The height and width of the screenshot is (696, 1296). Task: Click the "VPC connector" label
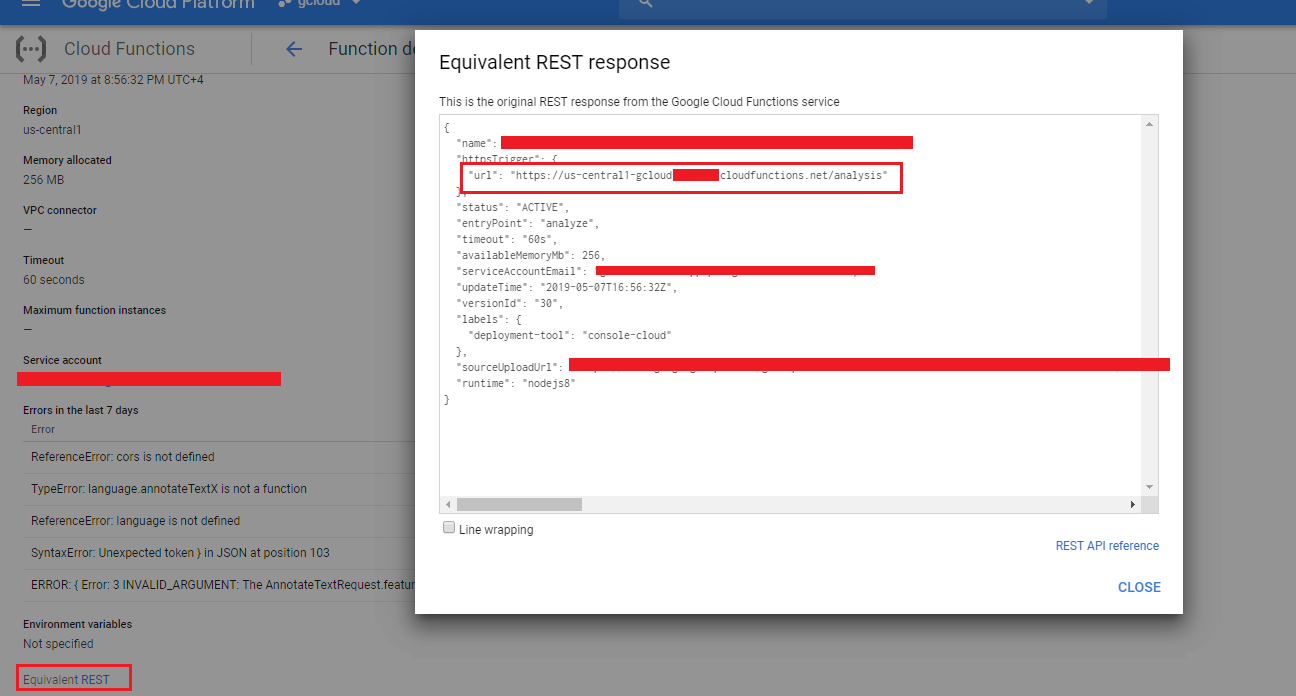(x=60, y=210)
